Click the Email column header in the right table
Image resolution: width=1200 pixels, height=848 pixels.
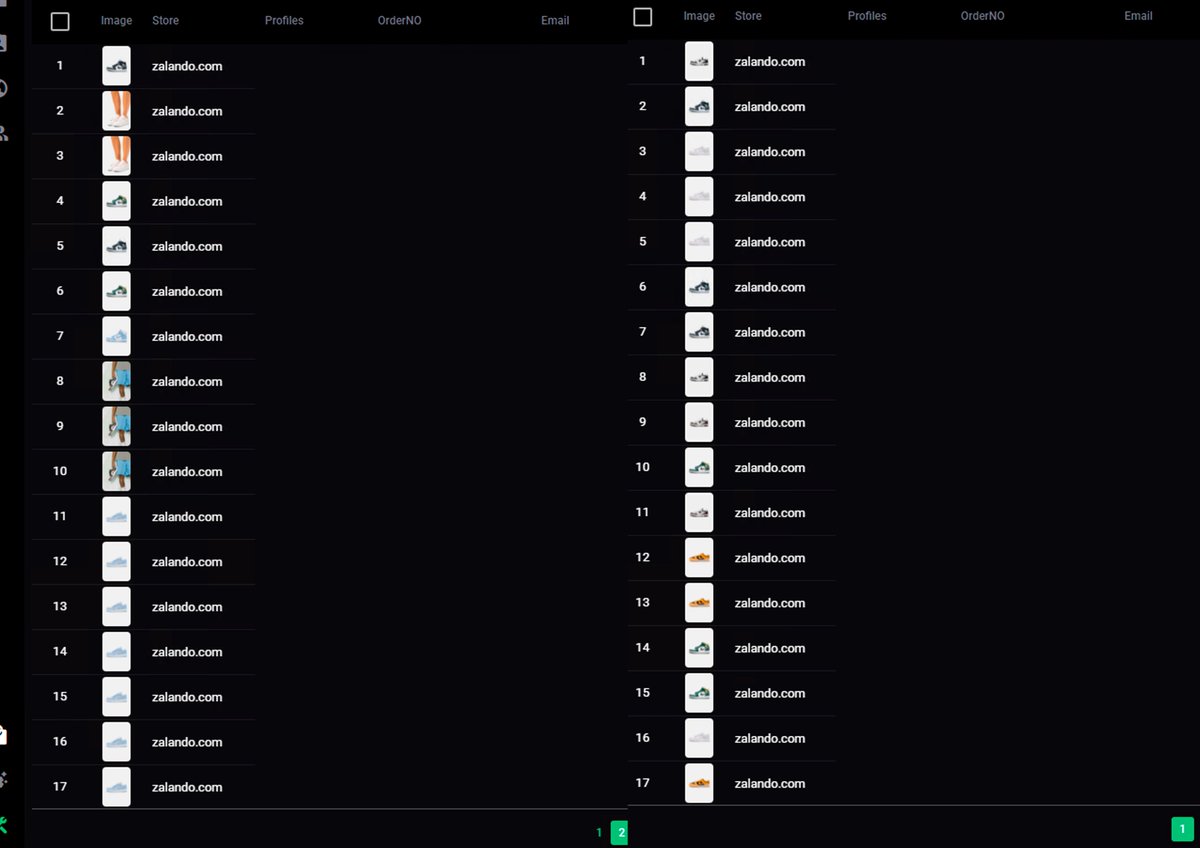pos(1138,16)
